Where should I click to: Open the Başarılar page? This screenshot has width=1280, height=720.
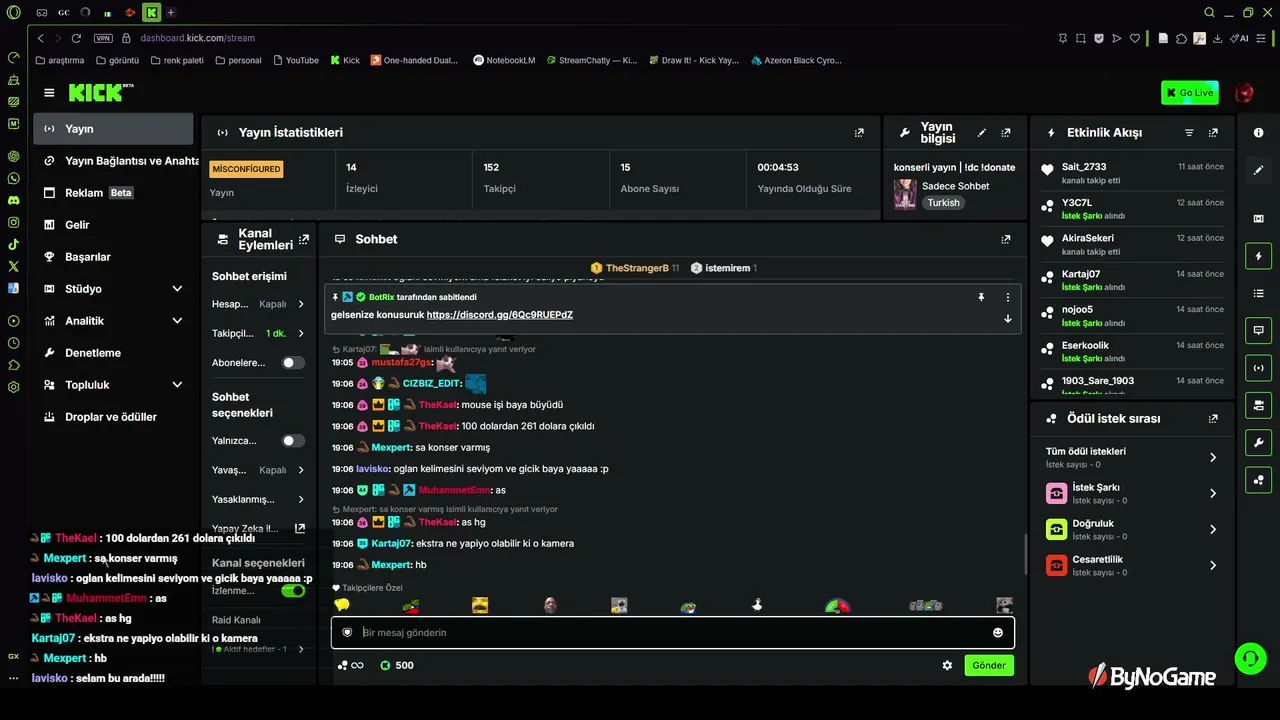[x=113, y=257]
